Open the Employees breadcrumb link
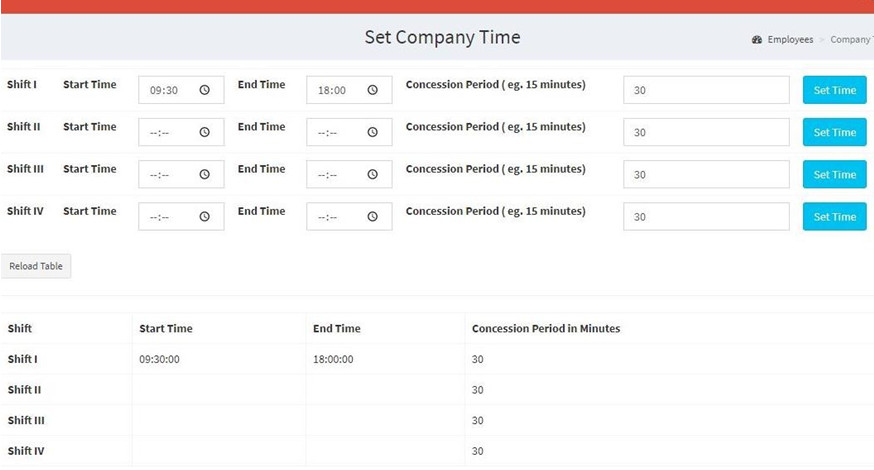Screen dimensions: 874x470 pyautogui.click(x=790, y=40)
